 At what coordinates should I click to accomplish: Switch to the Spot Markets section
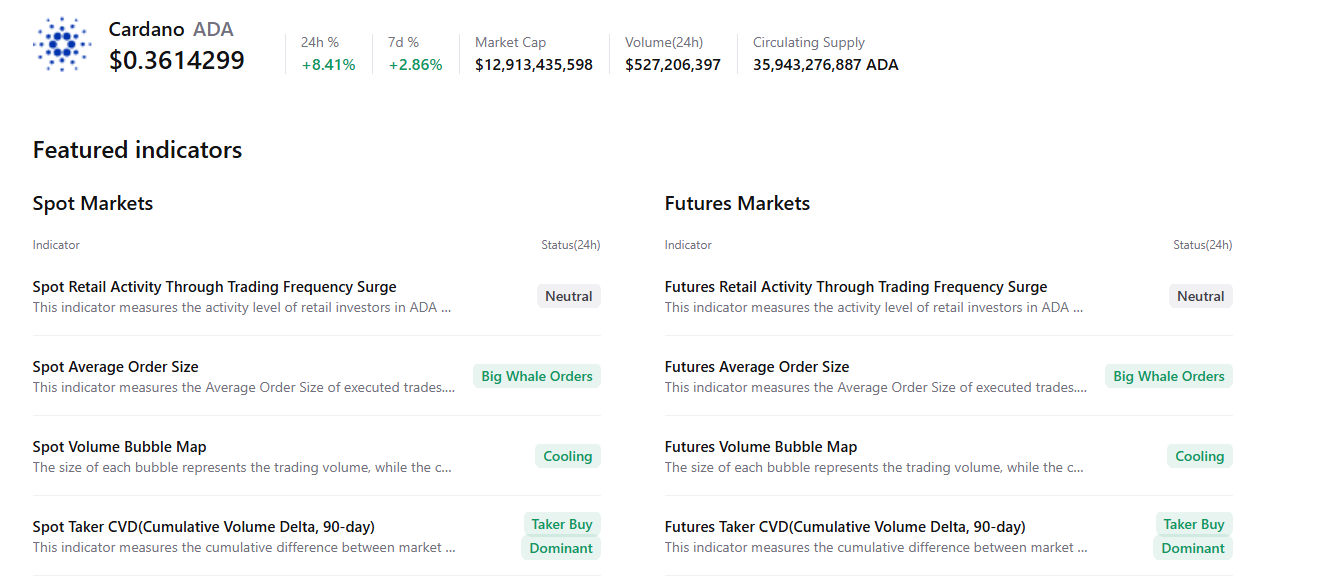click(x=92, y=203)
